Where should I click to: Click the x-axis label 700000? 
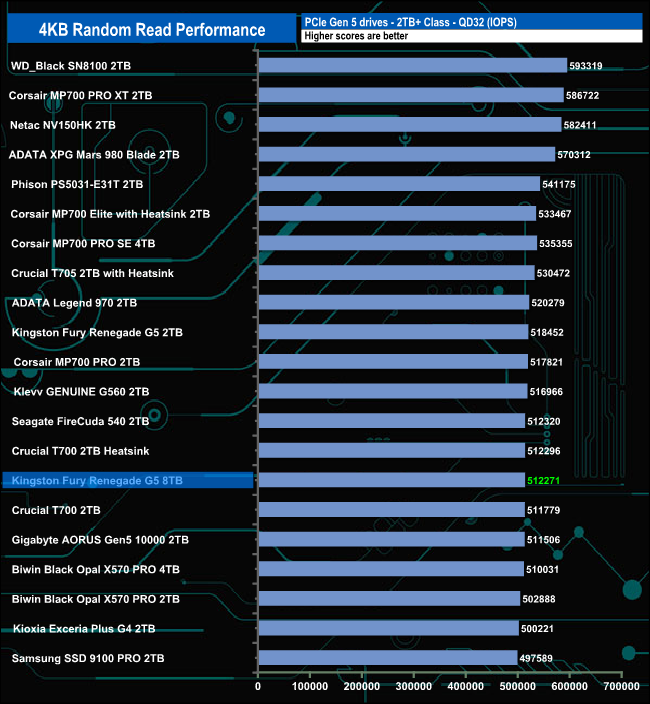[x=621, y=686]
